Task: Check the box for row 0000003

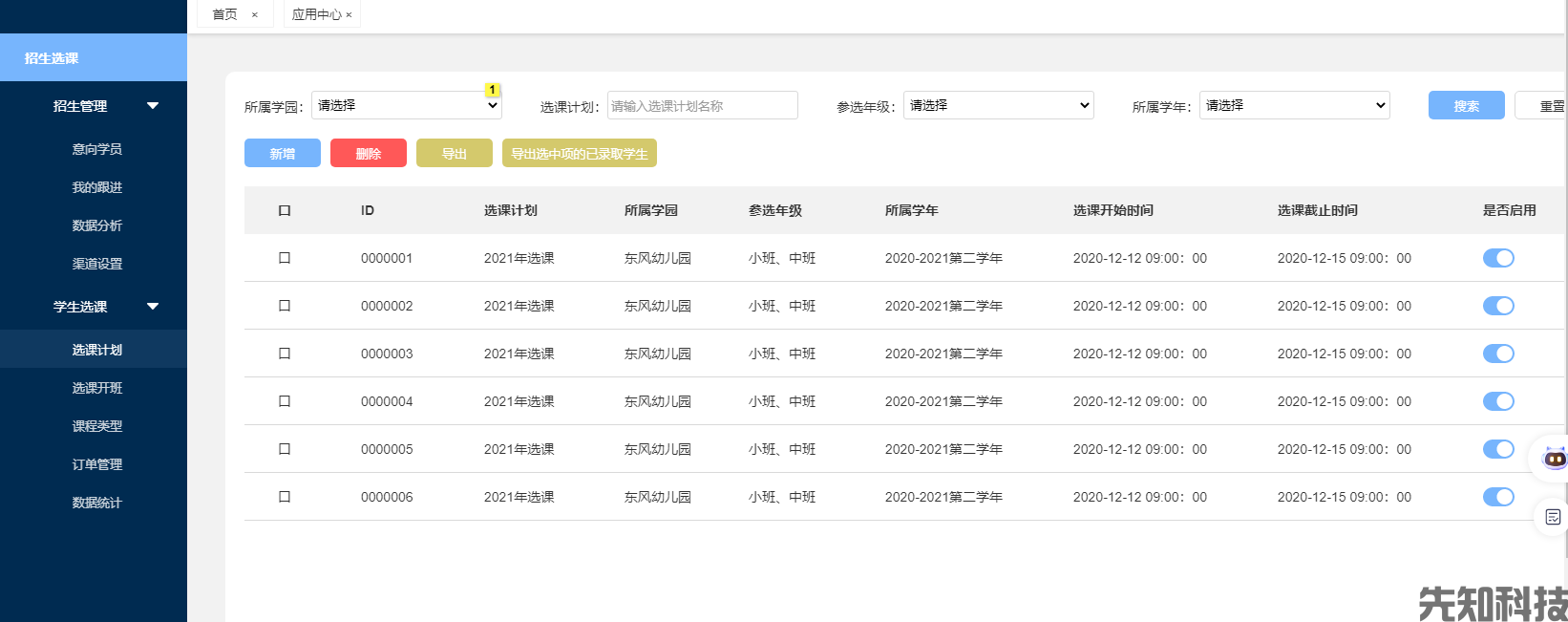Action: (285, 354)
